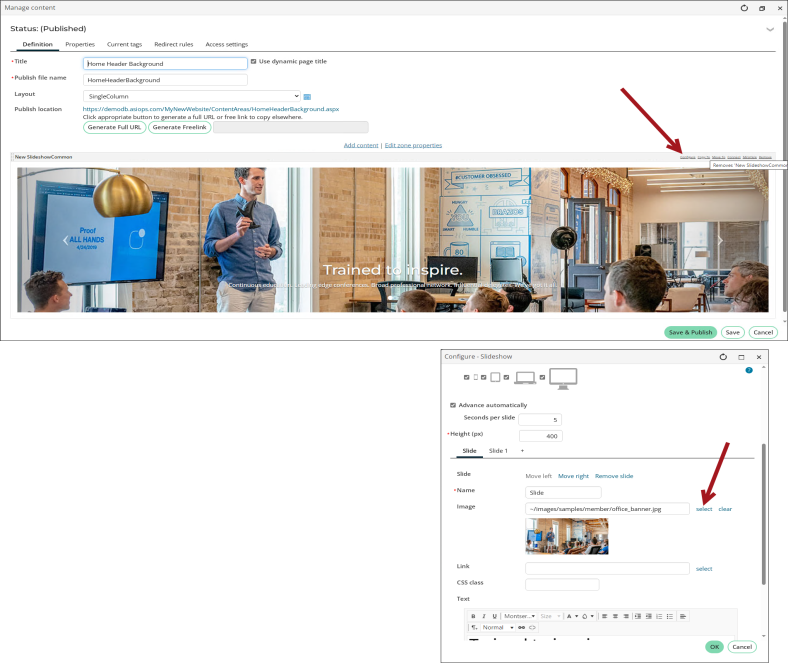Viewport: 788px width, 663px height.
Task: Click the background color droplet icon
Action: point(584,616)
